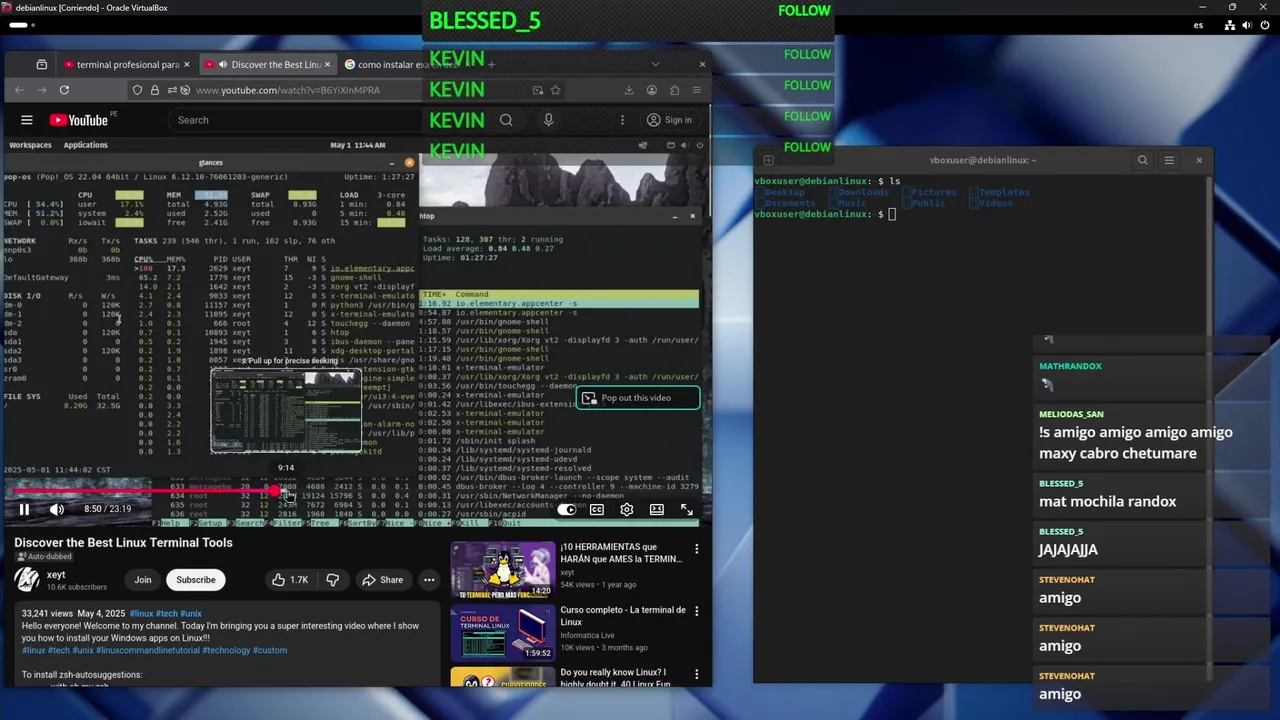Open options for 'Do you really know Linux' video
The width and height of the screenshot is (1280, 720).
tap(697, 675)
